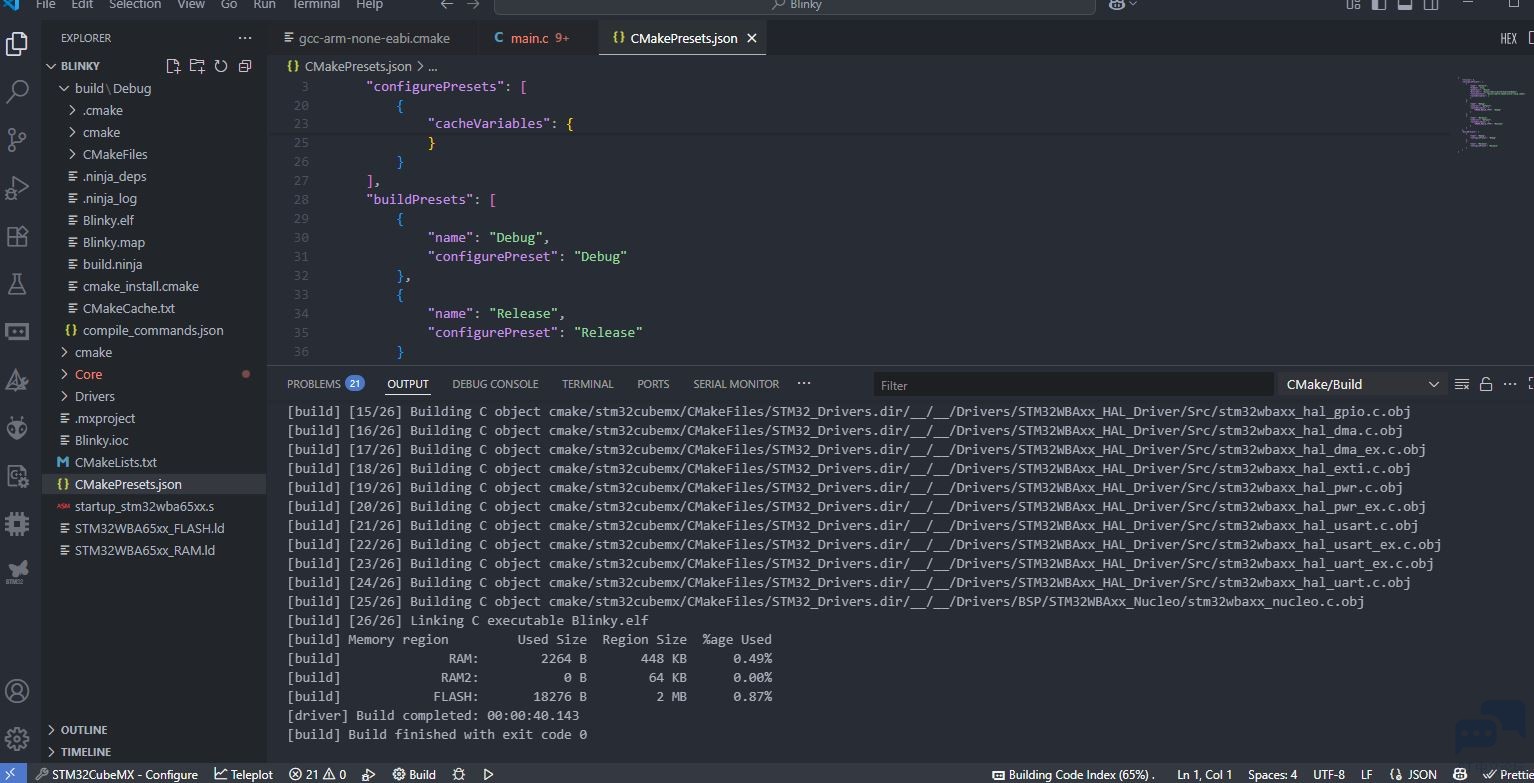Screen dimensions: 1534x783
Task: Click STM32CubeMX - Configure in status bar
Action: click(x=117, y=774)
